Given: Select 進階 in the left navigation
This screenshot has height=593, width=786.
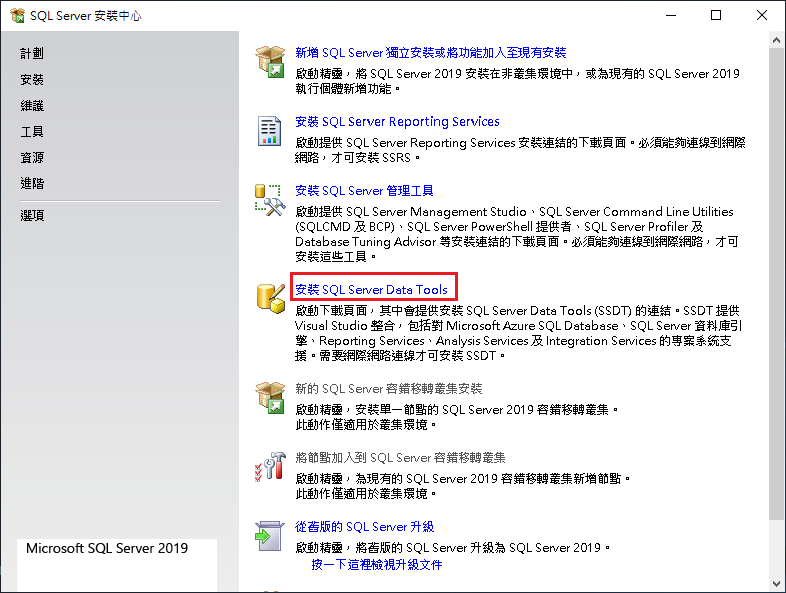Looking at the screenshot, I should [32, 183].
